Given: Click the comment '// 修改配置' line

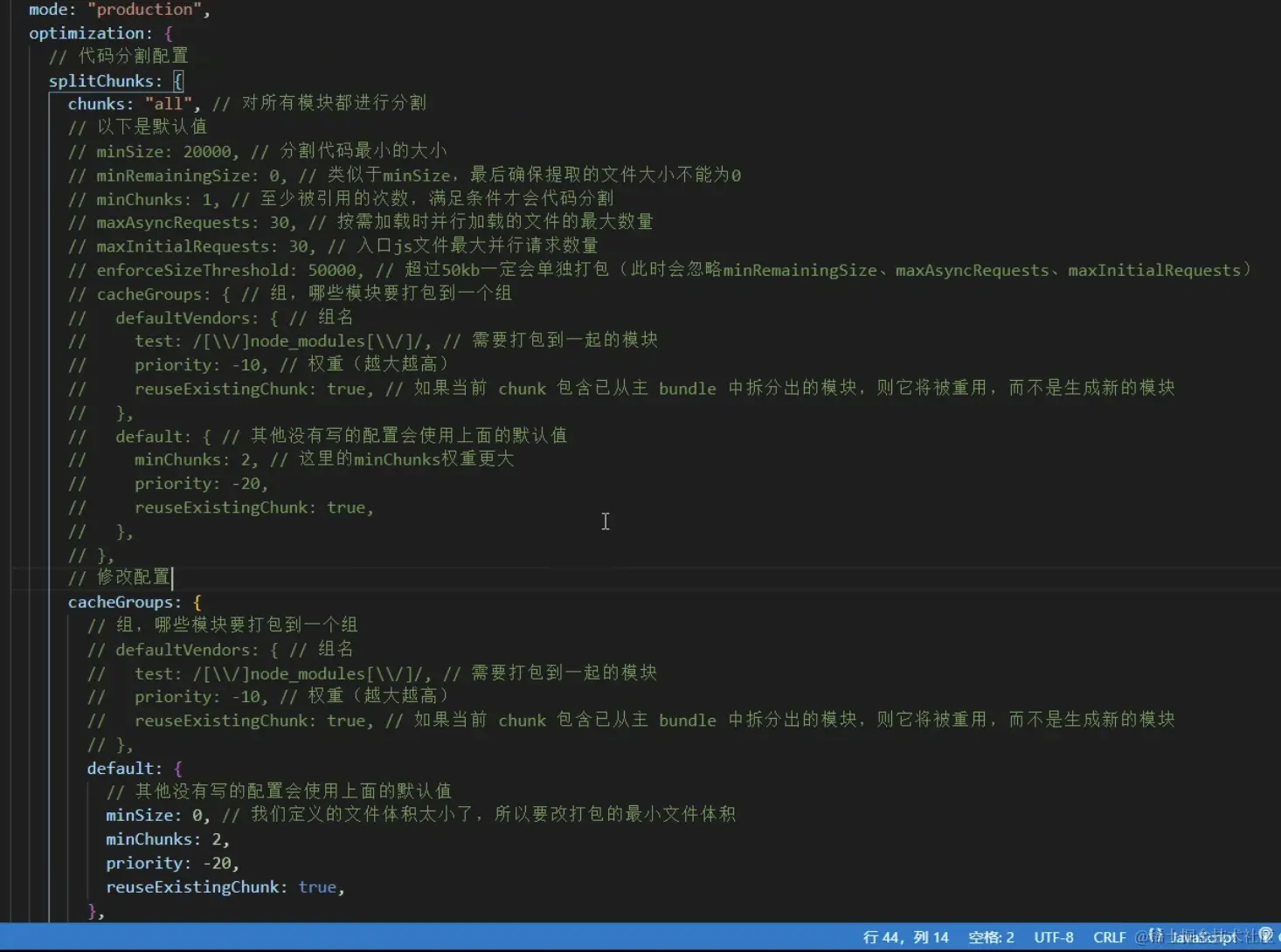Looking at the screenshot, I should [x=119, y=578].
